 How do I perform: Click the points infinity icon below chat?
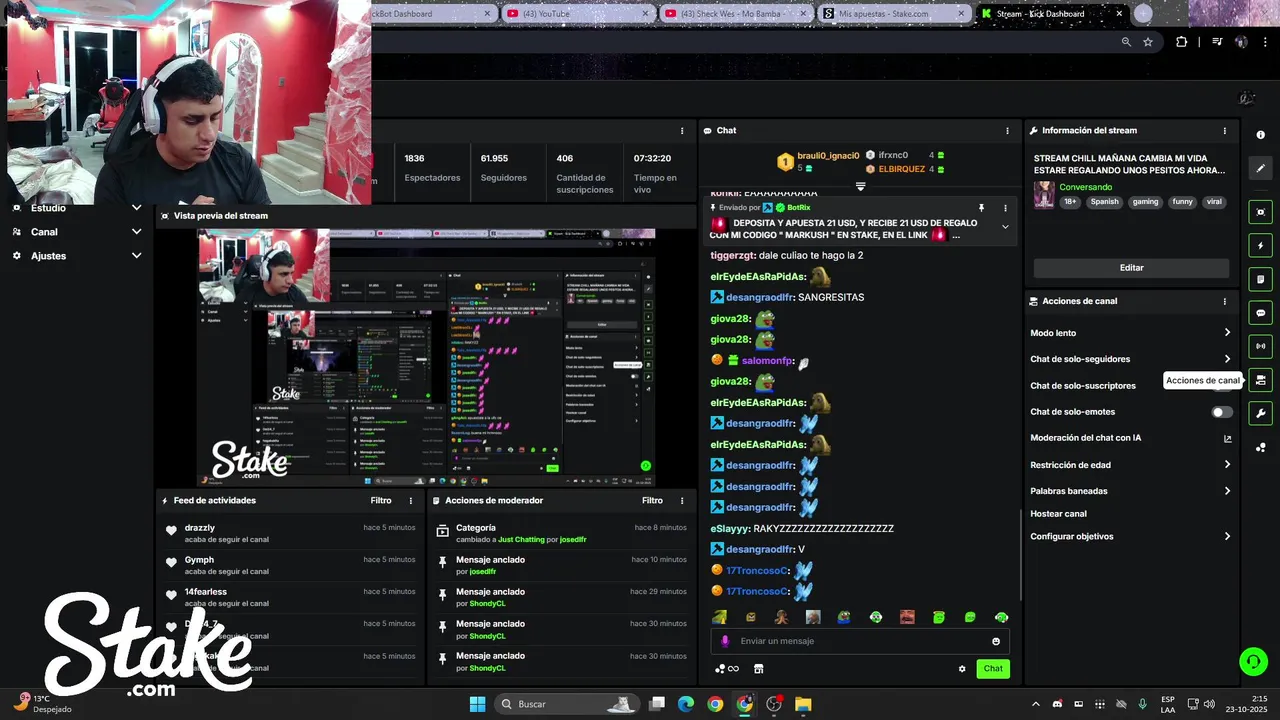pos(727,669)
